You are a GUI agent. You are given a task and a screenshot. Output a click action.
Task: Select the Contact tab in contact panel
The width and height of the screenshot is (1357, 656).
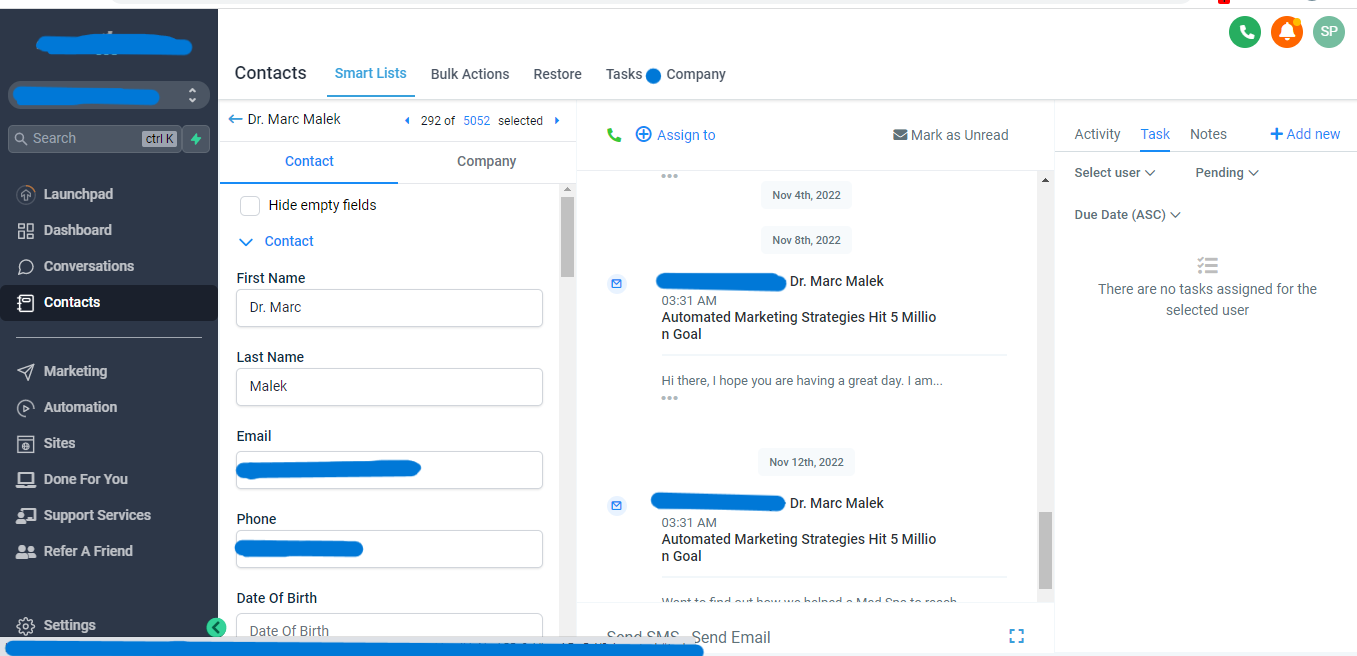309,161
